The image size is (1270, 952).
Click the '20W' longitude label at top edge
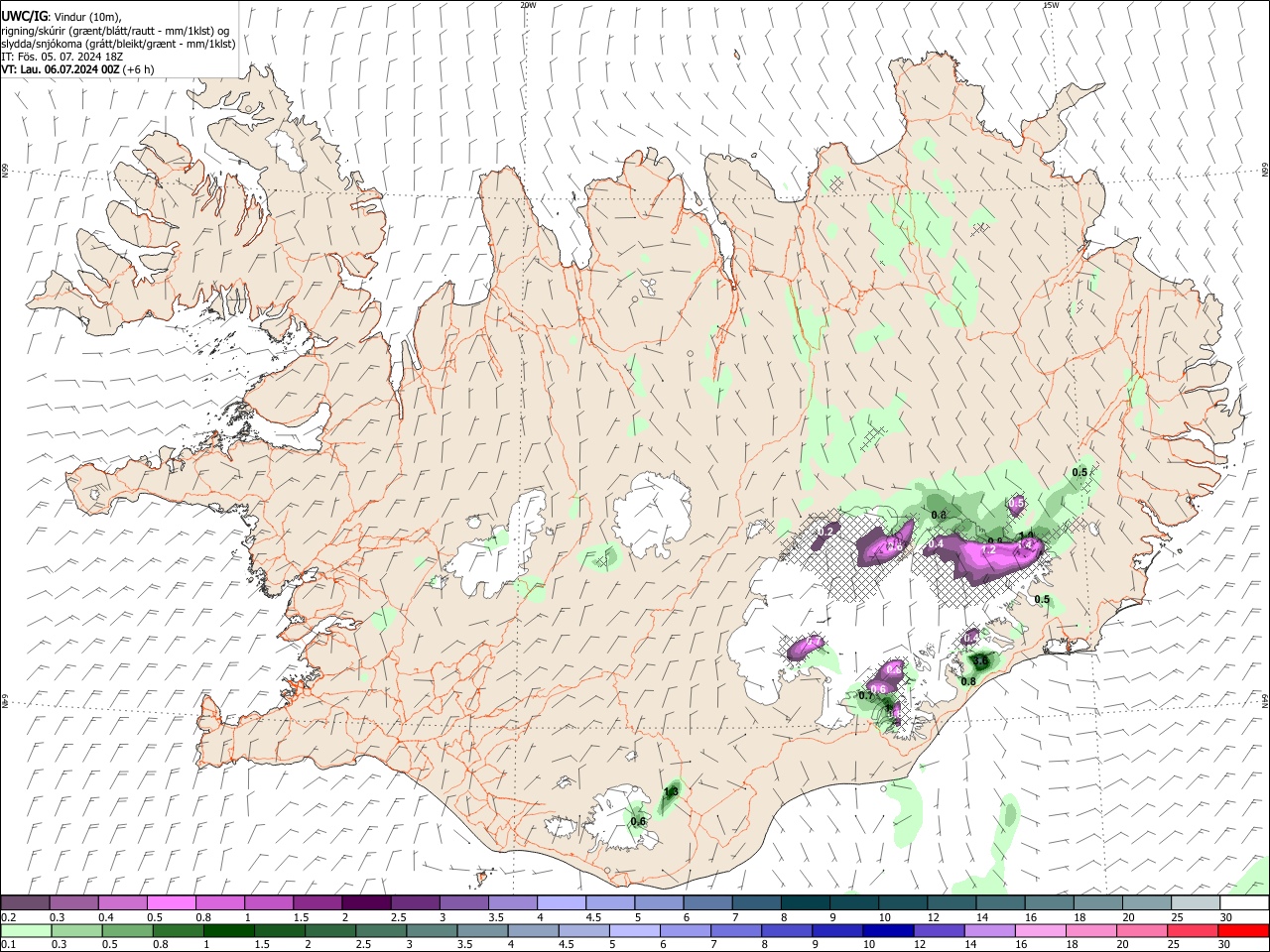click(528, 5)
